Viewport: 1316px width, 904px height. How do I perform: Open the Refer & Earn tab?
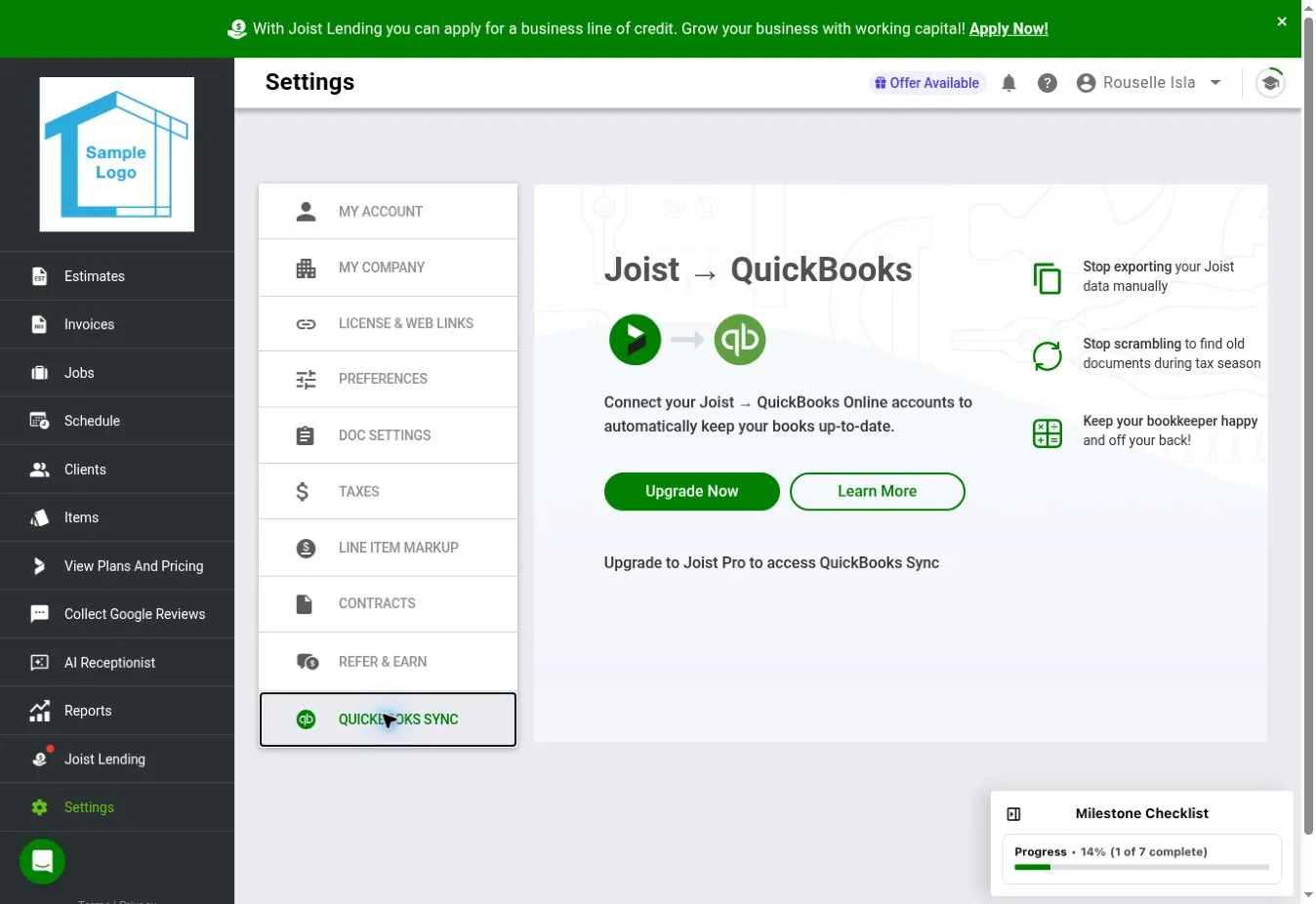coord(388,662)
